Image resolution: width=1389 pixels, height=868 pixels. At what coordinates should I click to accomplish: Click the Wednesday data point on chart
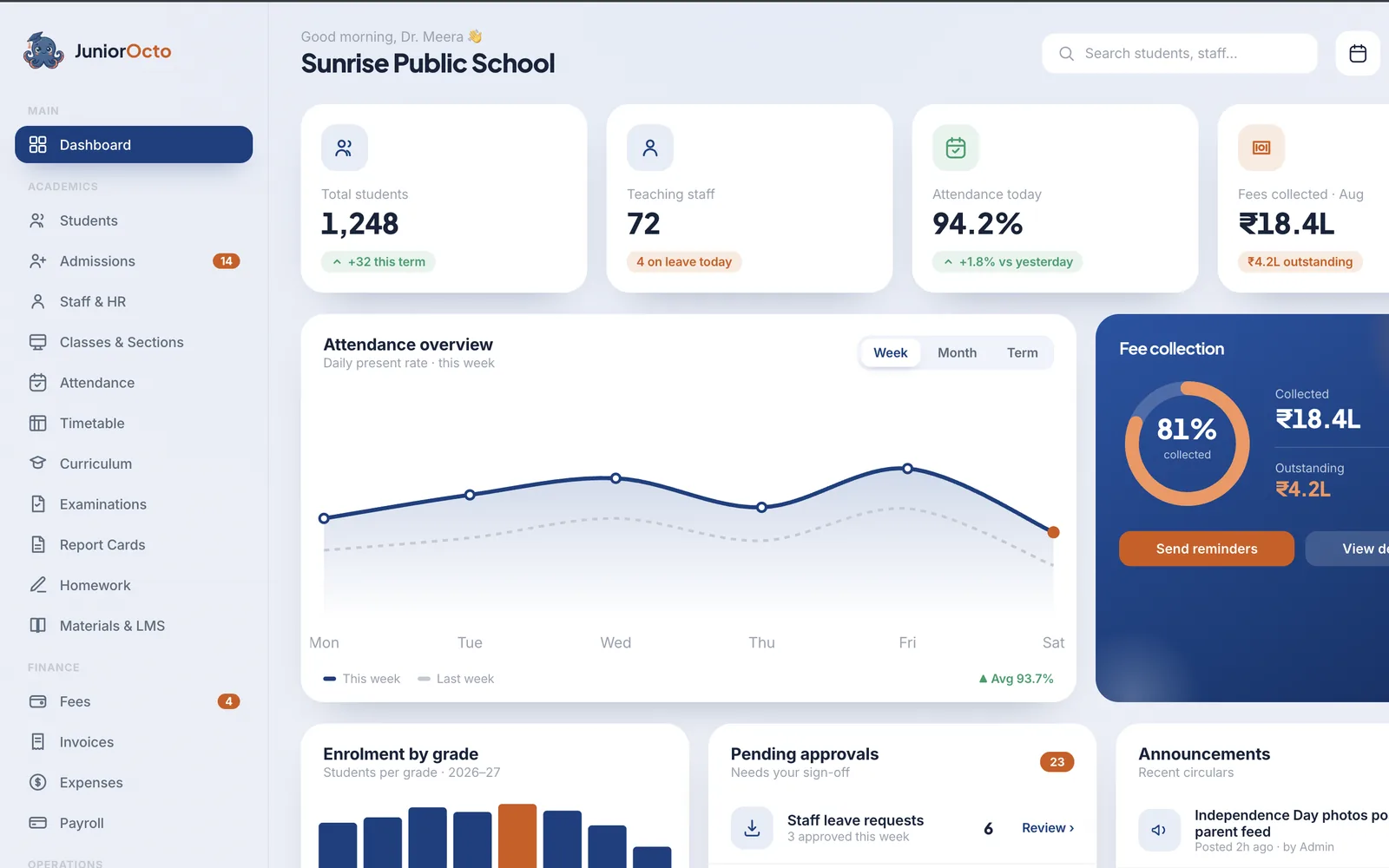tap(616, 478)
